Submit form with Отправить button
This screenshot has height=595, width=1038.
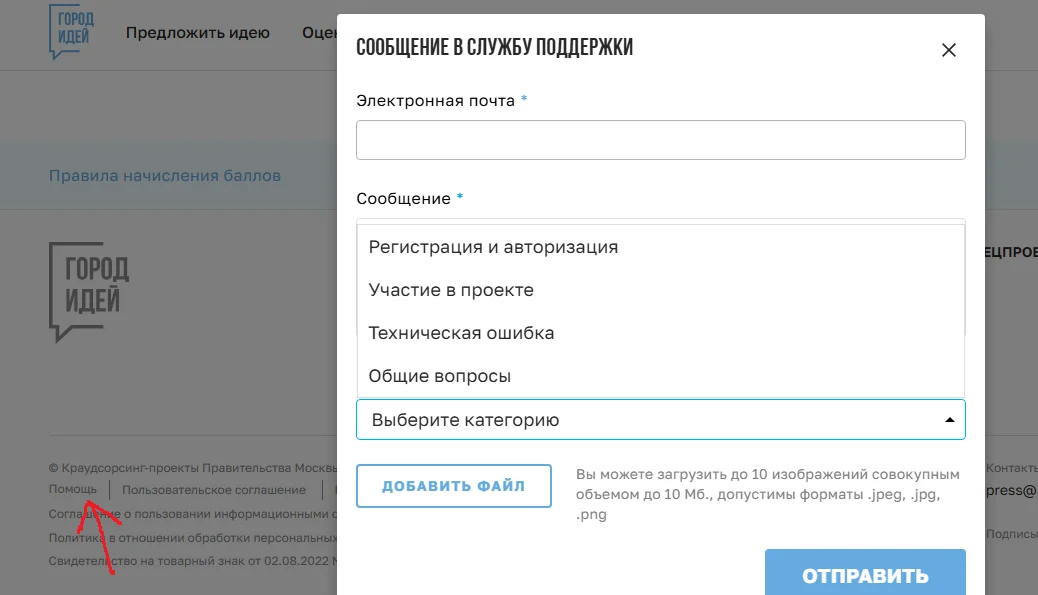pos(865,573)
